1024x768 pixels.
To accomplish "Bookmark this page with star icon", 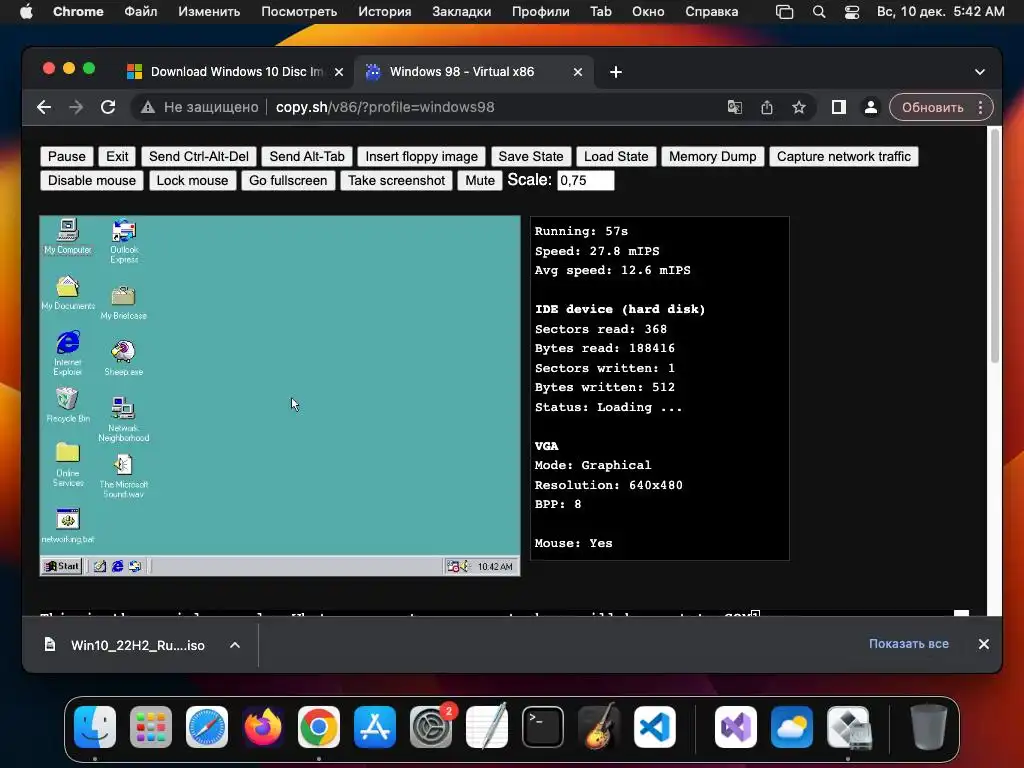I will tap(799, 107).
